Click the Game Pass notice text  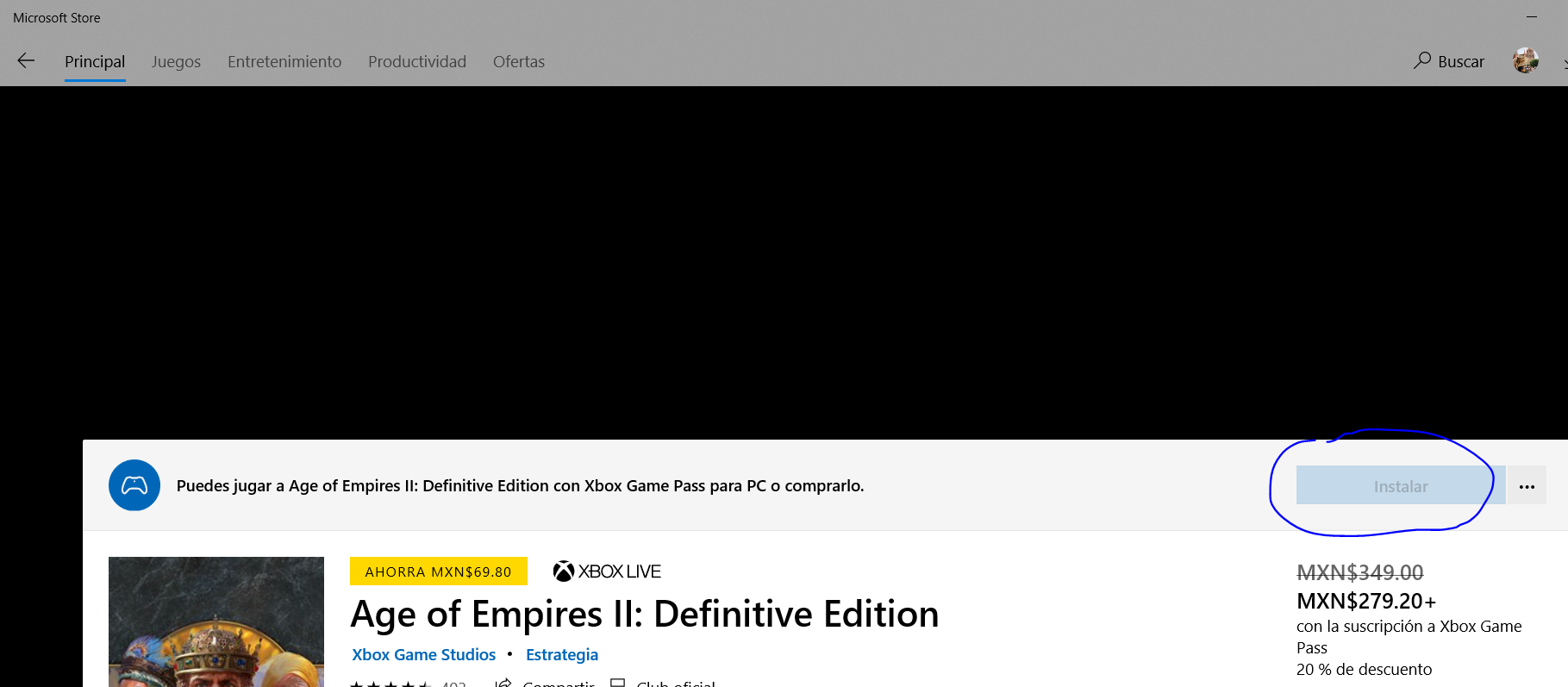[x=520, y=485]
